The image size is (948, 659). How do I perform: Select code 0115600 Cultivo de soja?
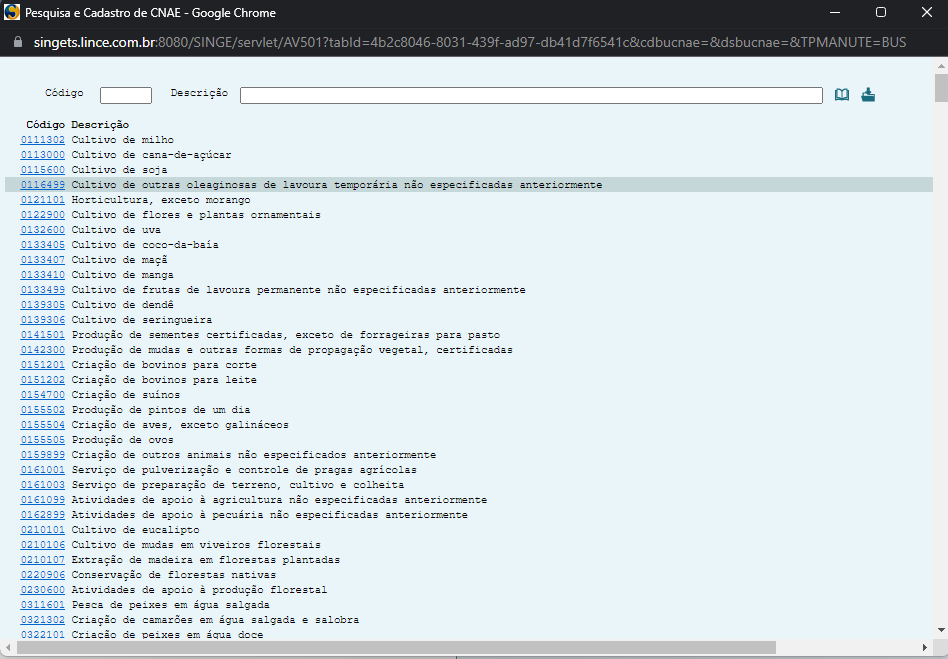pyautogui.click(x=43, y=170)
